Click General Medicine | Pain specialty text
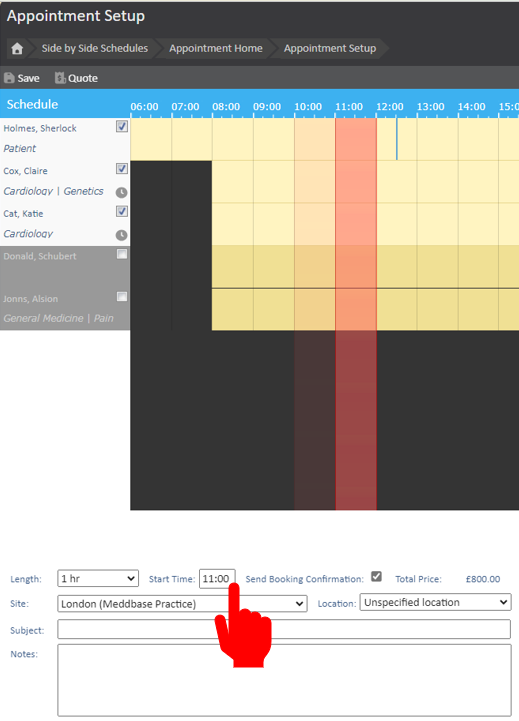Screen dimensions: 519x721 click(x=58, y=318)
